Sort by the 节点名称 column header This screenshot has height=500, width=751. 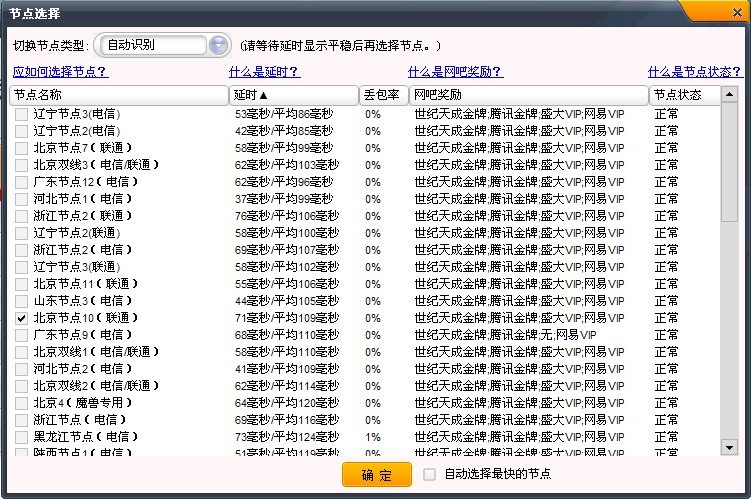(x=119, y=95)
